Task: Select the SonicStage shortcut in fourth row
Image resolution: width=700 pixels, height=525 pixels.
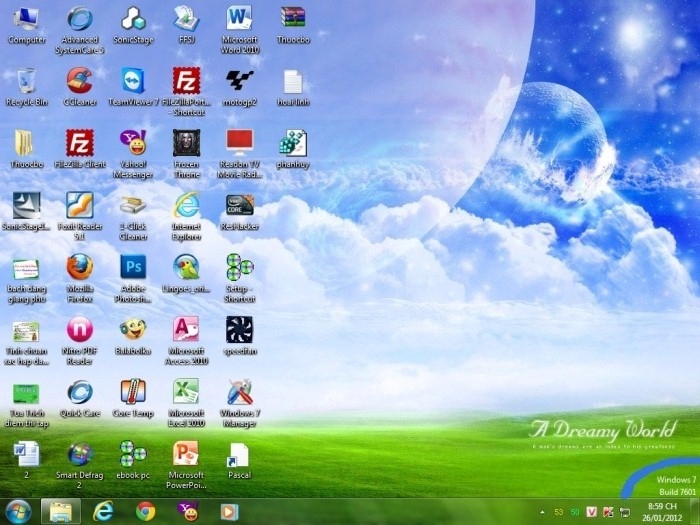Action: pos(26,212)
